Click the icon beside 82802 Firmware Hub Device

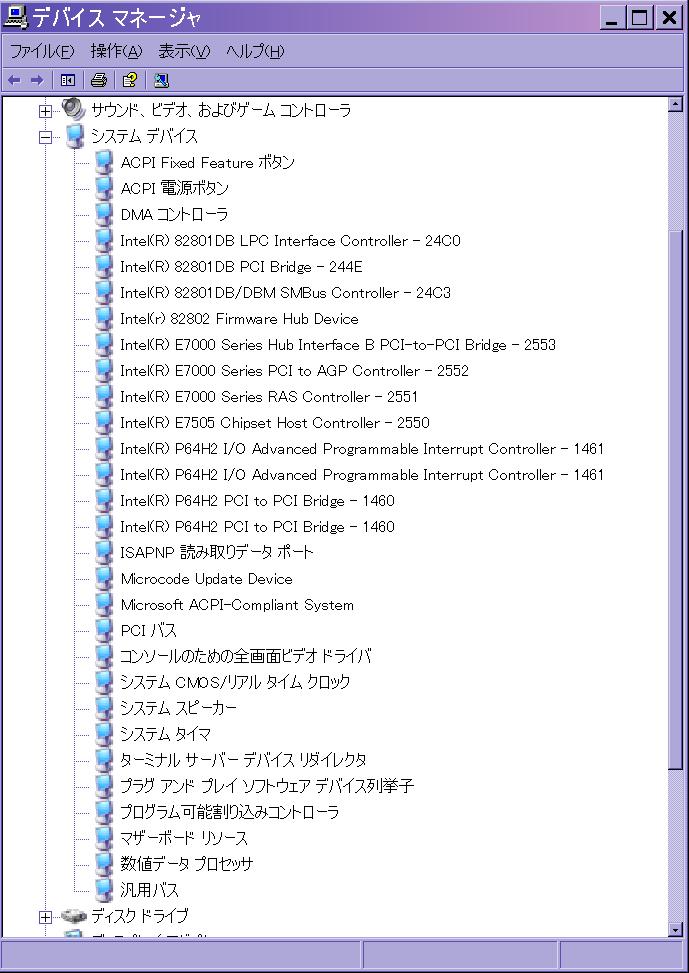pos(103,319)
